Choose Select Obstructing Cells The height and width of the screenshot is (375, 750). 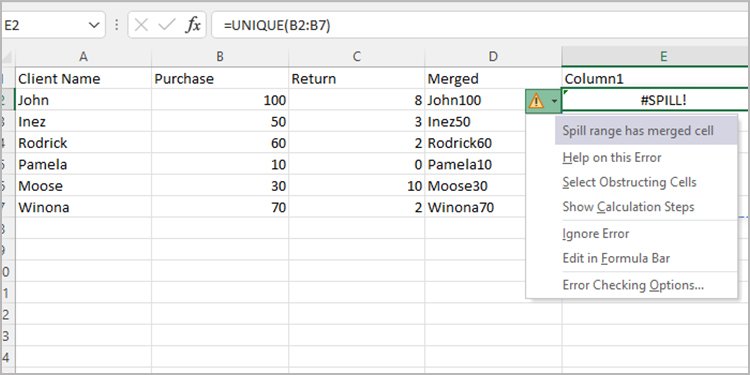[x=631, y=182]
